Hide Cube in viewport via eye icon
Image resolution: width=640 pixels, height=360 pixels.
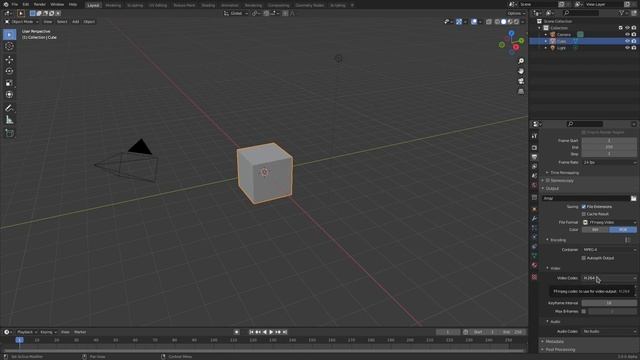tap(627, 41)
